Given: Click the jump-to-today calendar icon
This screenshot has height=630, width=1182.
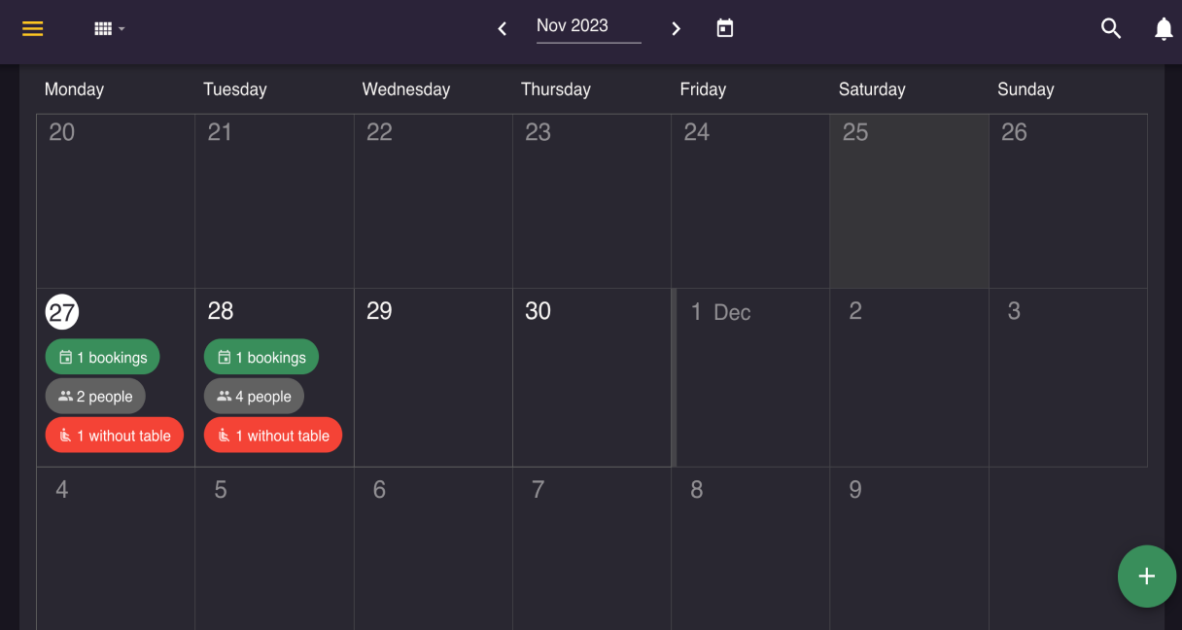Looking at the screenshot, I should [724, 27].
